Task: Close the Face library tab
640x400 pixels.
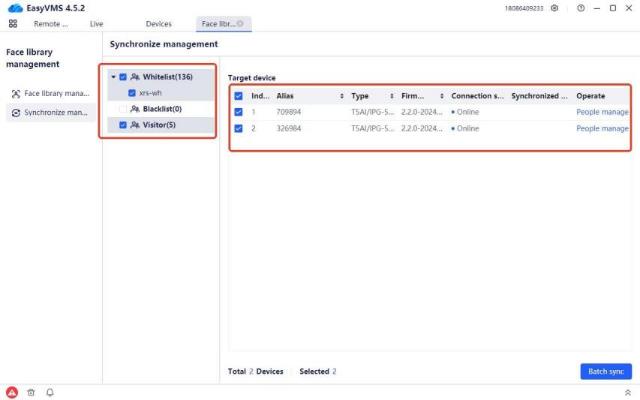Action: point(240,23)
